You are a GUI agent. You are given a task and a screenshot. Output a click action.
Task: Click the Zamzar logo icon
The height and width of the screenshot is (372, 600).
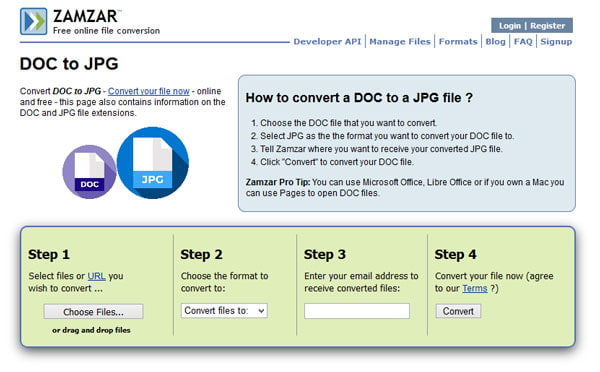tap(34, 21)
